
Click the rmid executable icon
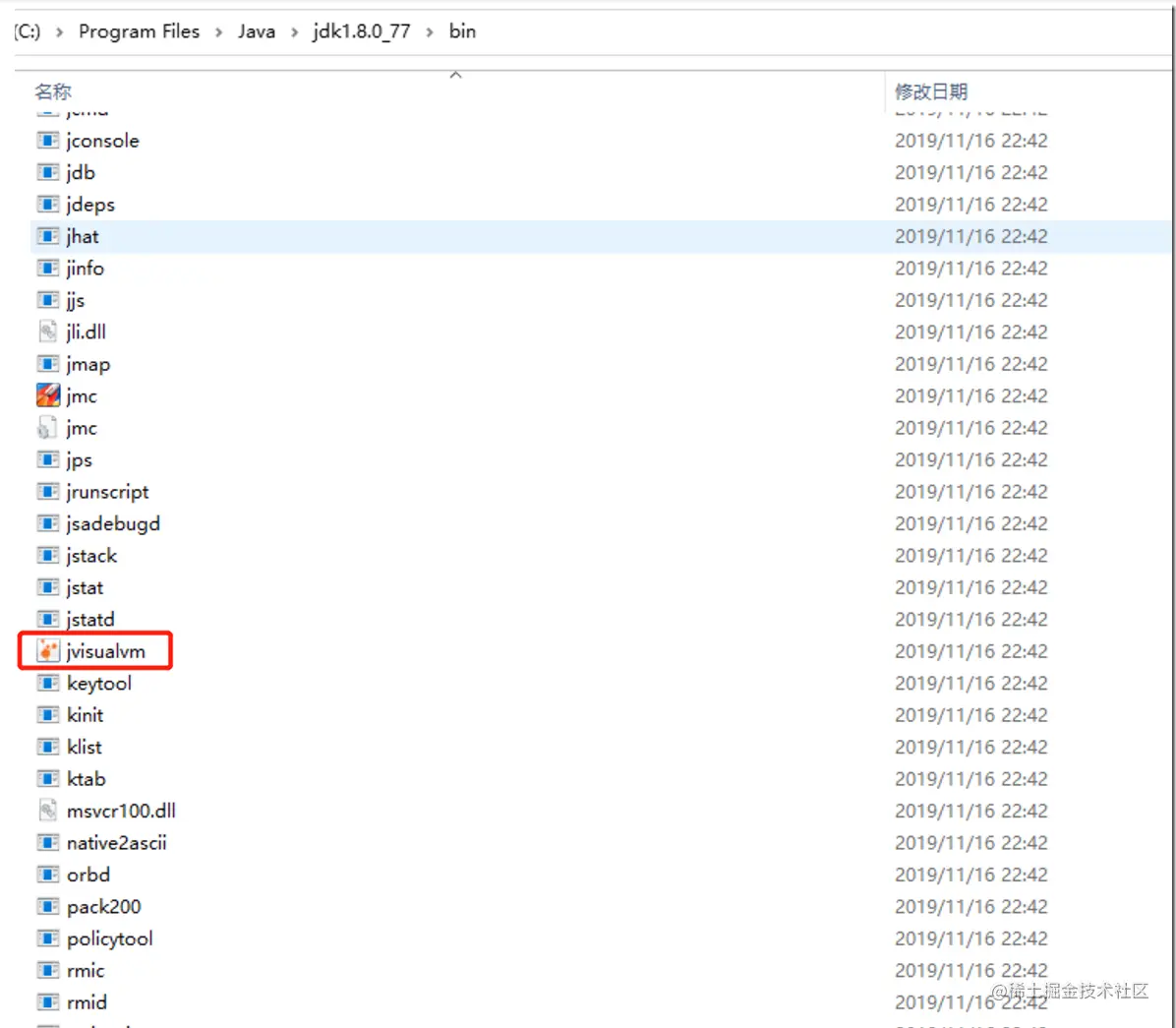[47, 1002]
